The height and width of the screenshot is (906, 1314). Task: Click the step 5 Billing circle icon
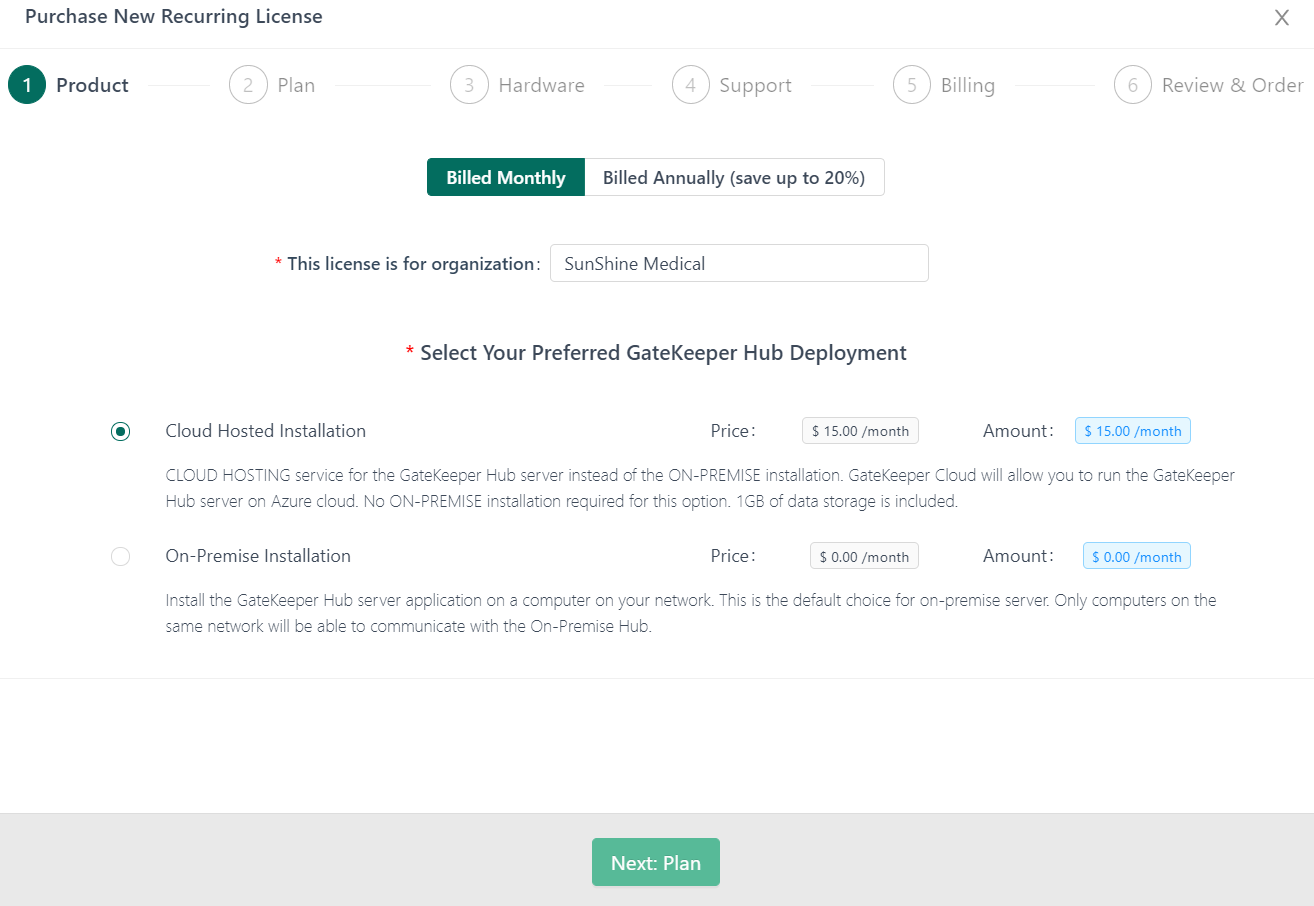tap(912, 85)
